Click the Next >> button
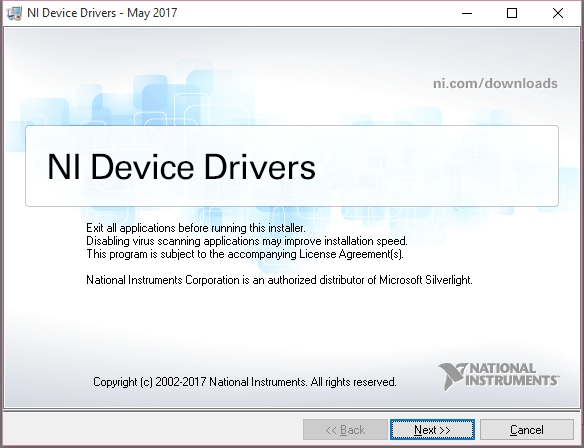 (432, 430)
